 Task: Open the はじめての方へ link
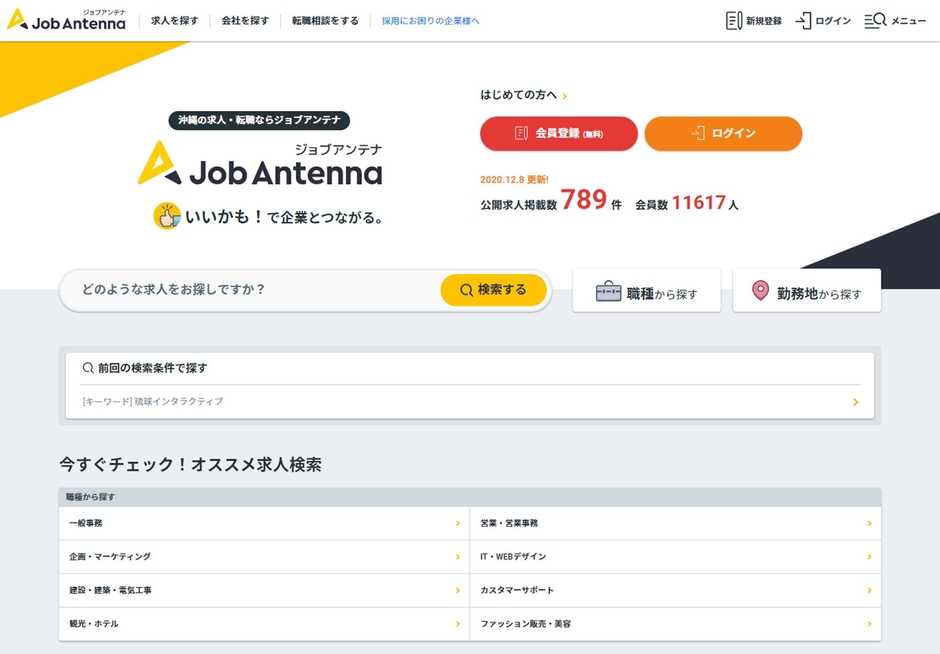519,93
